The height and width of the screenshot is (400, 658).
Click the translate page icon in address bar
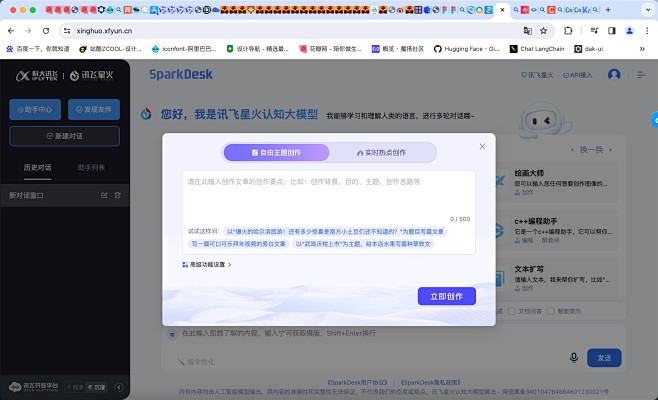click(x=527, y=31)
